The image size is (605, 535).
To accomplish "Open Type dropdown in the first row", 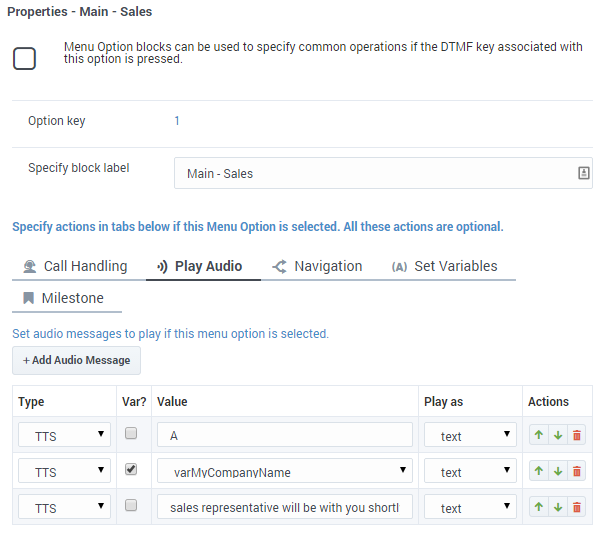I will coord(64,435).
